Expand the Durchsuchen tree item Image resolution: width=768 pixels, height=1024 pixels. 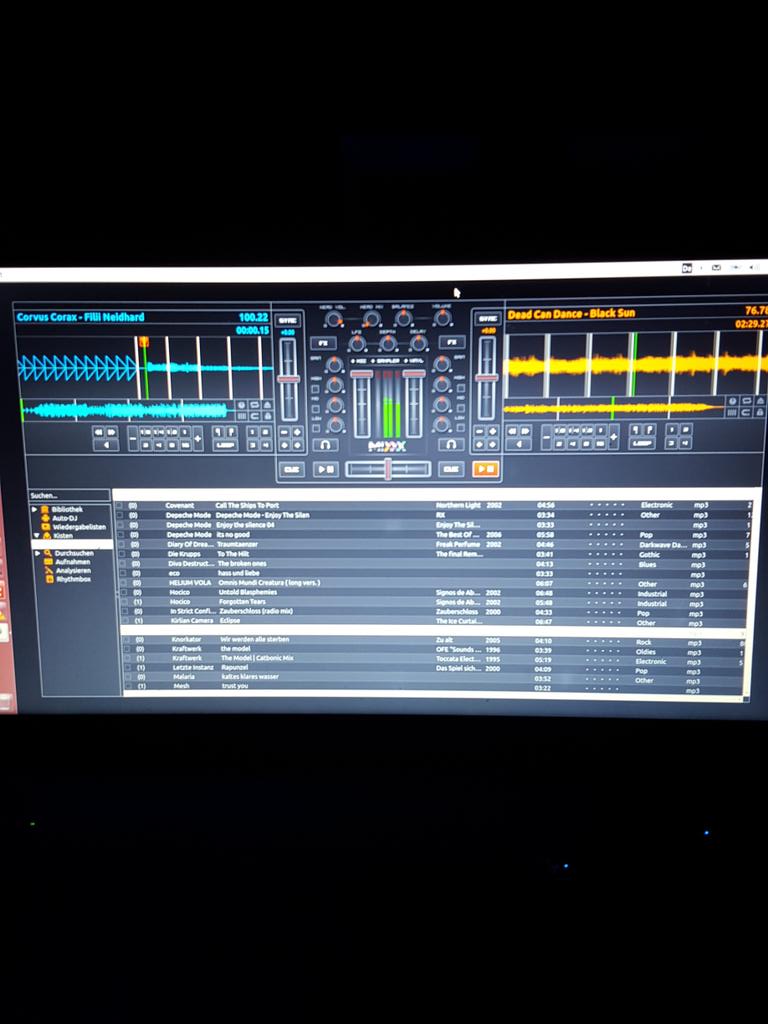pos(38,553)
